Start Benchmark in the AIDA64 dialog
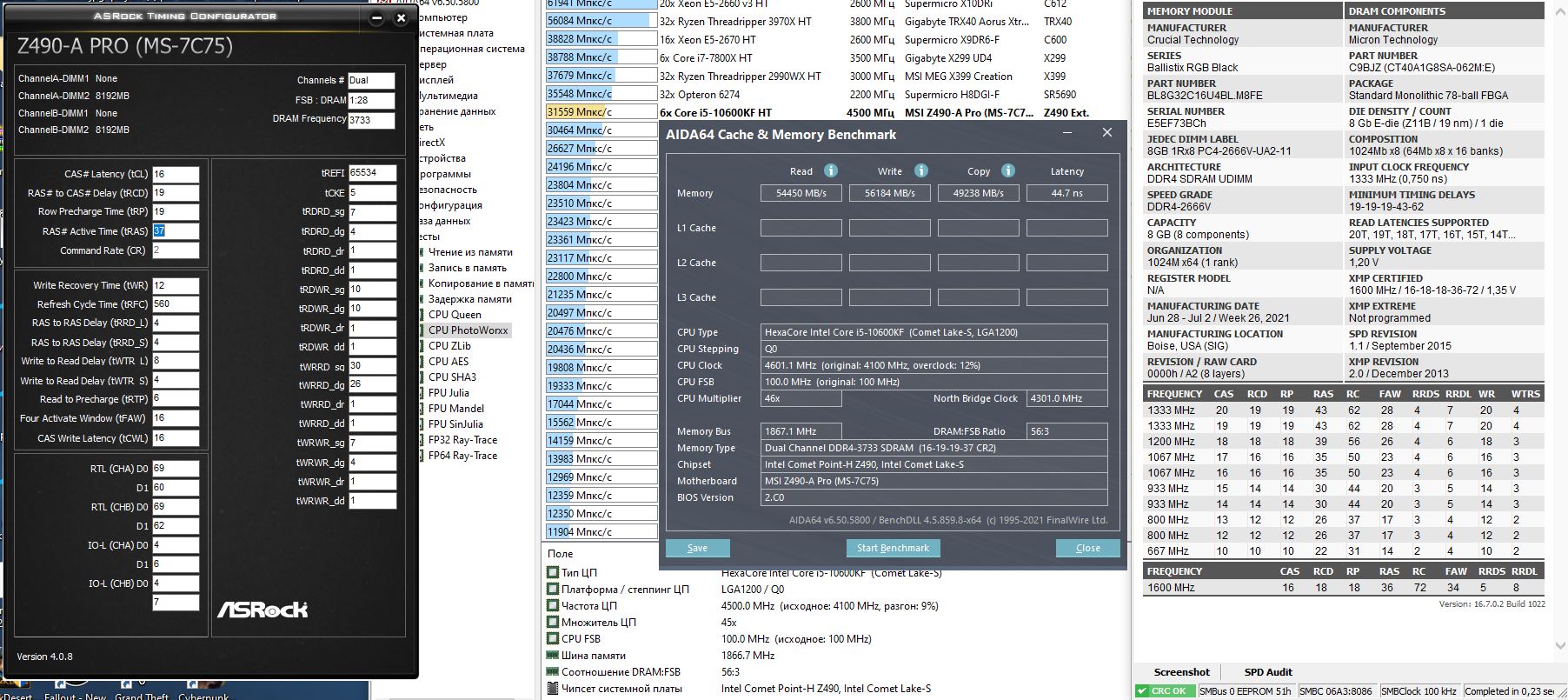Image resolution: width=1568 pixels, height=700 pixels. (893, 548)
